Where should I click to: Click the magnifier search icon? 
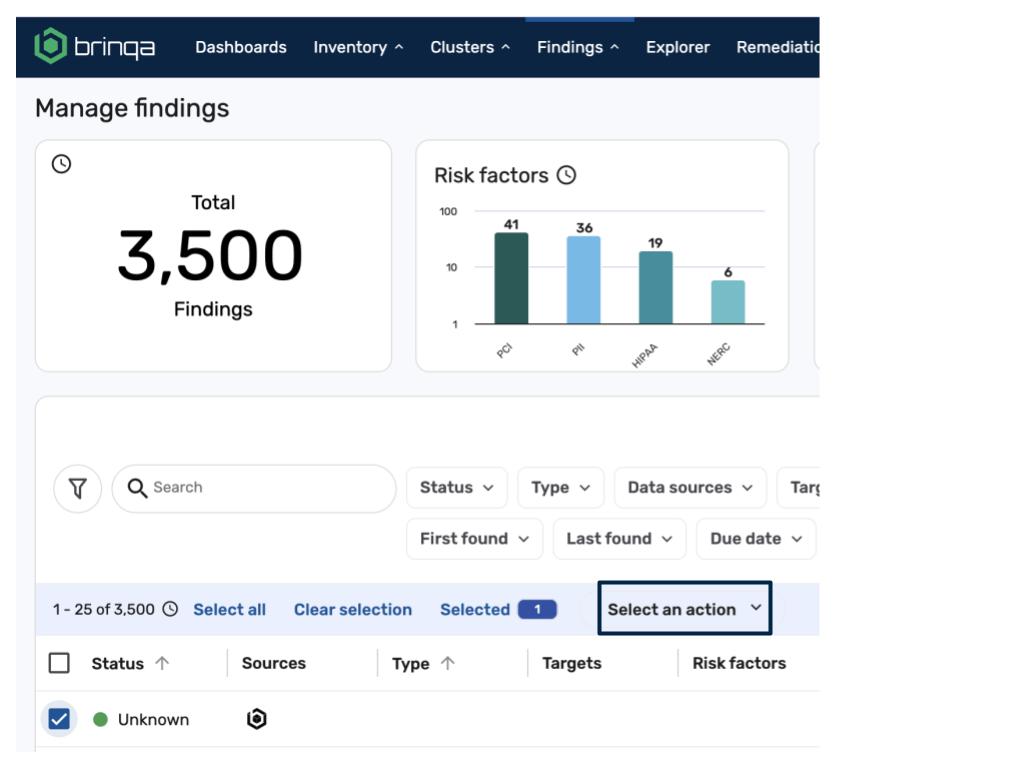(x=137, y=488)
